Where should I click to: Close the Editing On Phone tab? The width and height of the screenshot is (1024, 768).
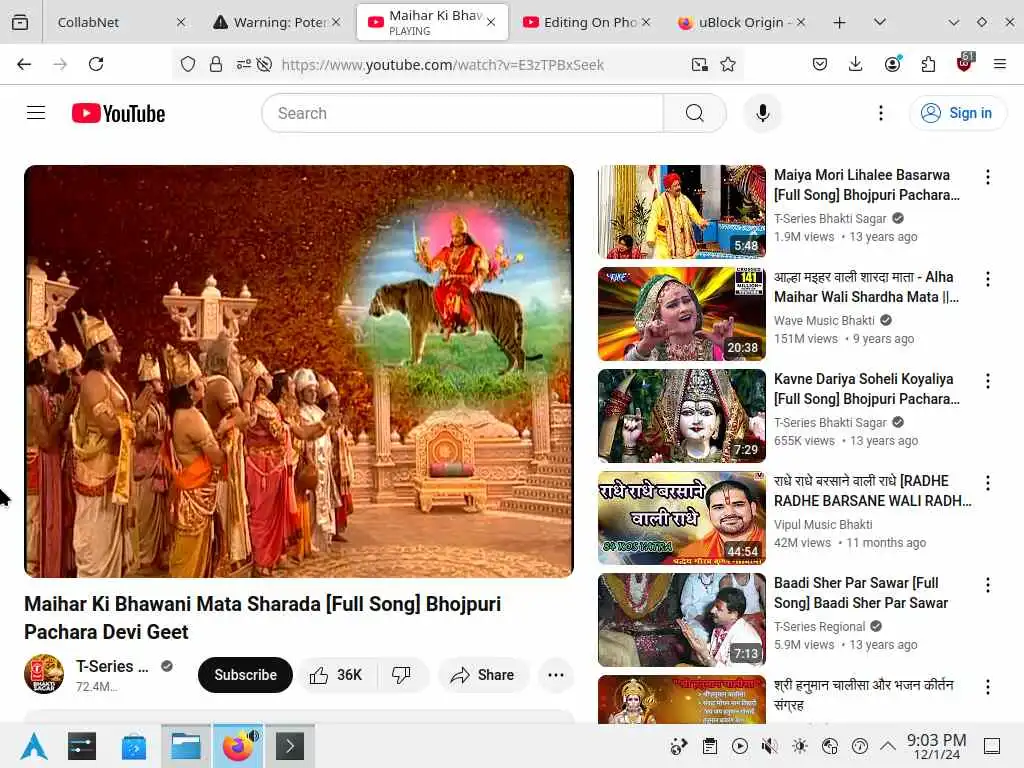click(x=646, y=22)
